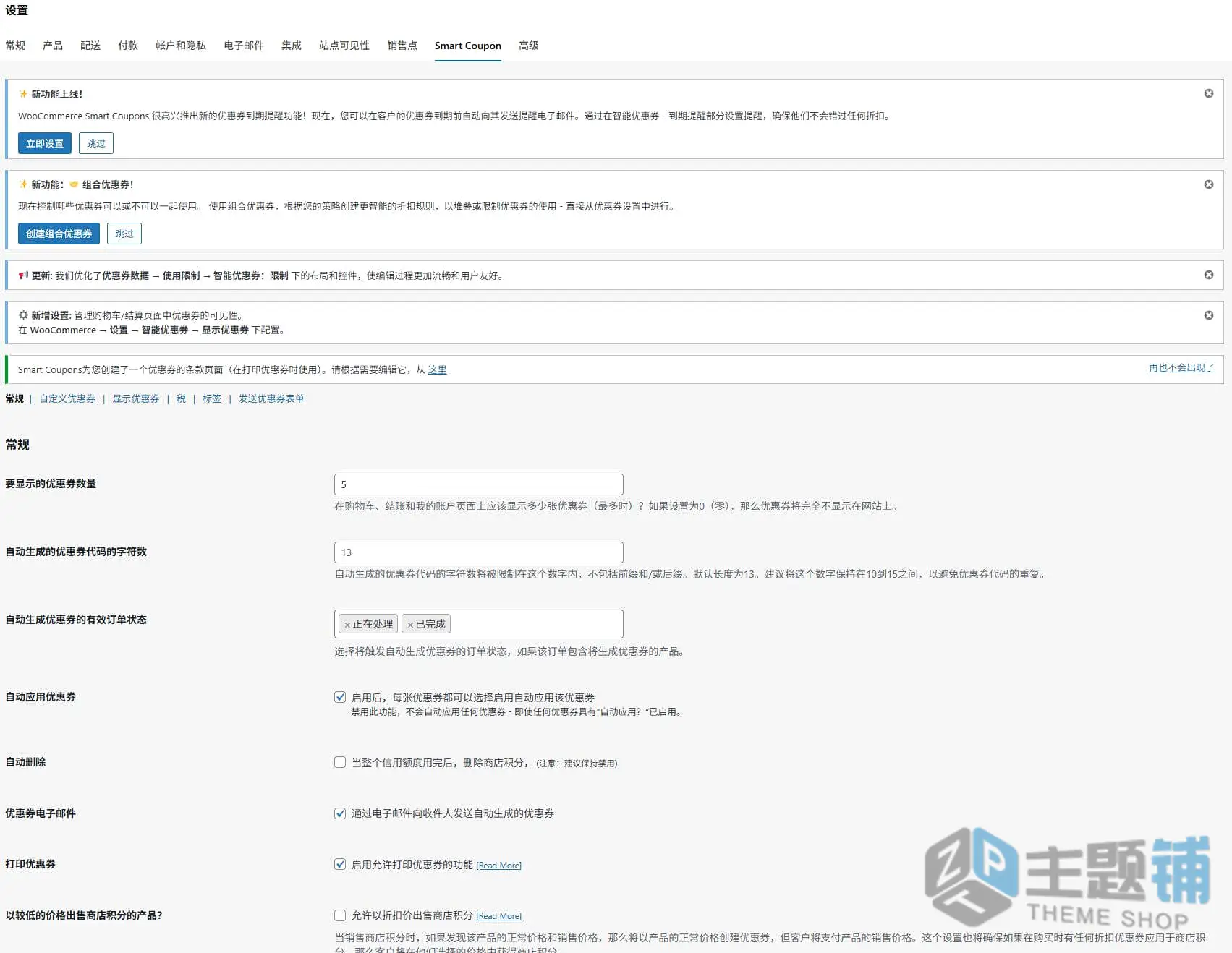Open the 标签 sub-section link
1232x953 pixels.
click(212, 398)
